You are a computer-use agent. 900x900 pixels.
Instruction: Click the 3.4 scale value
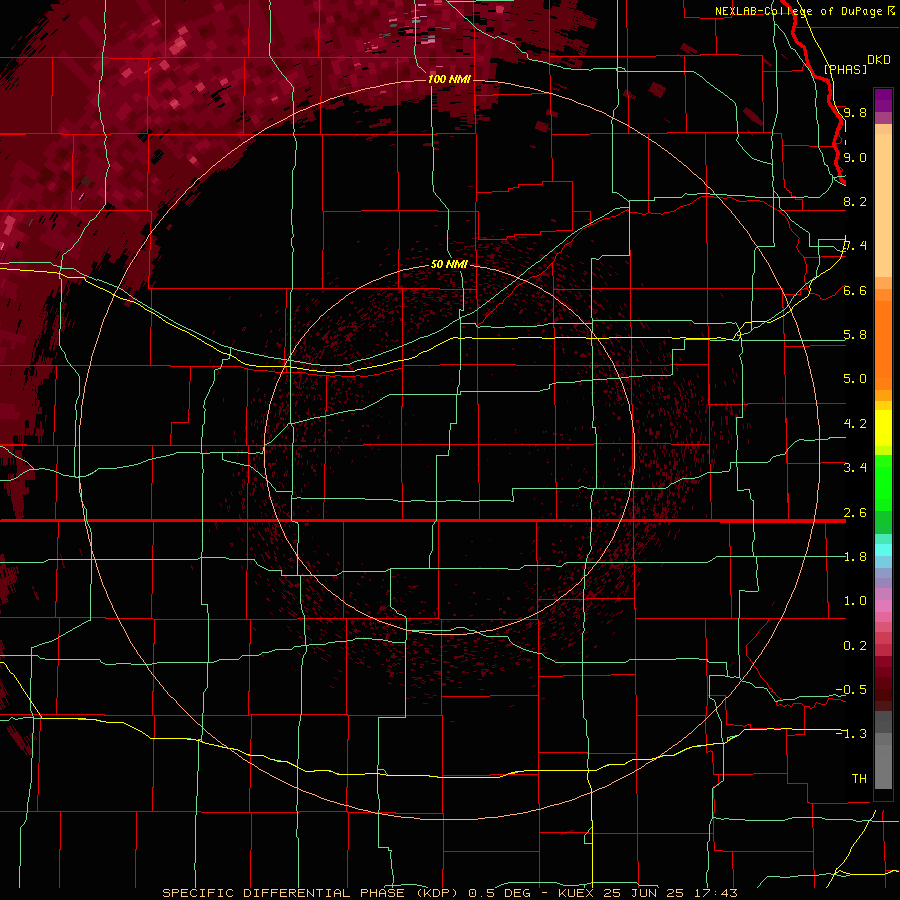pos(855,468)
